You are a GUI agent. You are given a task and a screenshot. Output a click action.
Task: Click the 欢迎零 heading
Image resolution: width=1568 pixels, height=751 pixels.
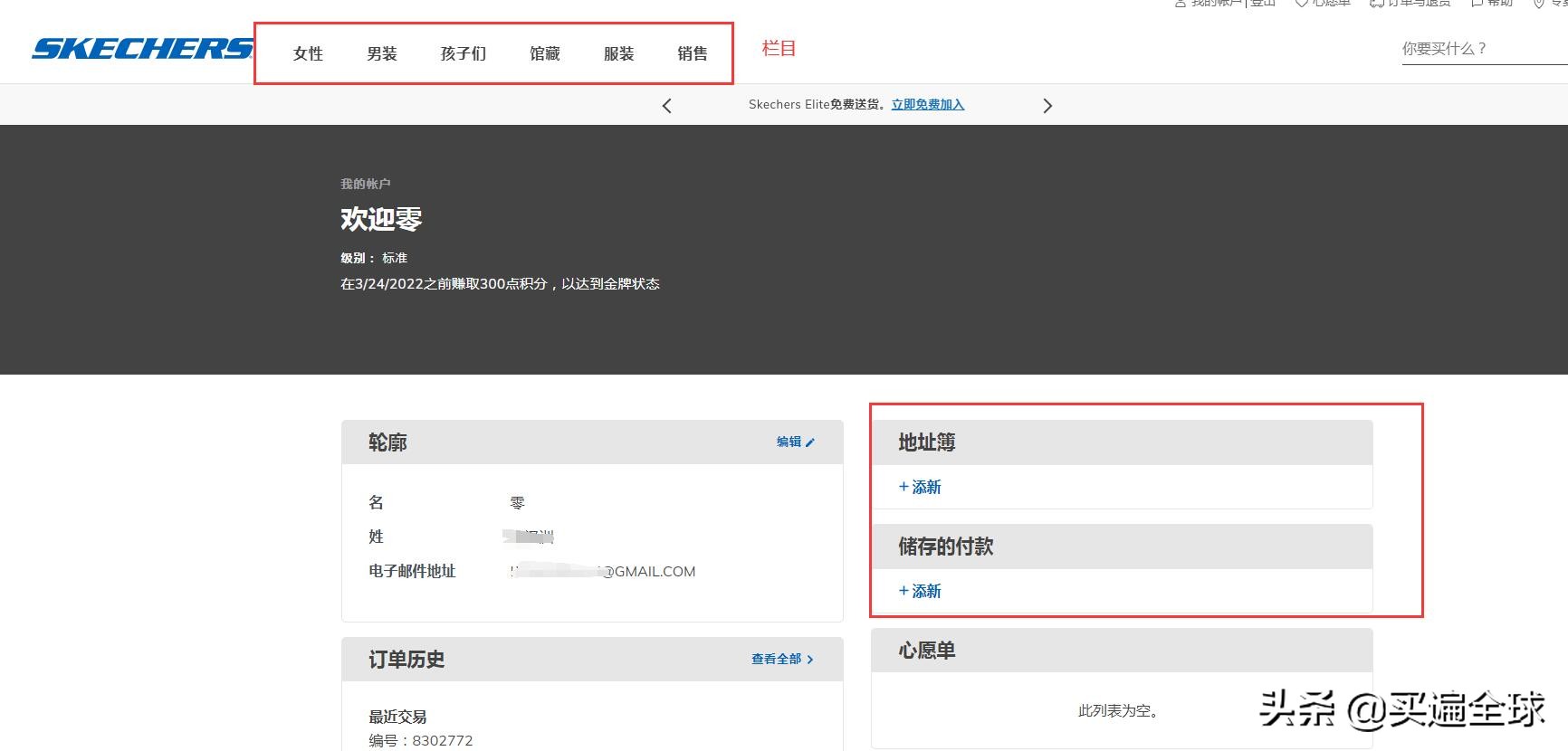tap(381, 219)
